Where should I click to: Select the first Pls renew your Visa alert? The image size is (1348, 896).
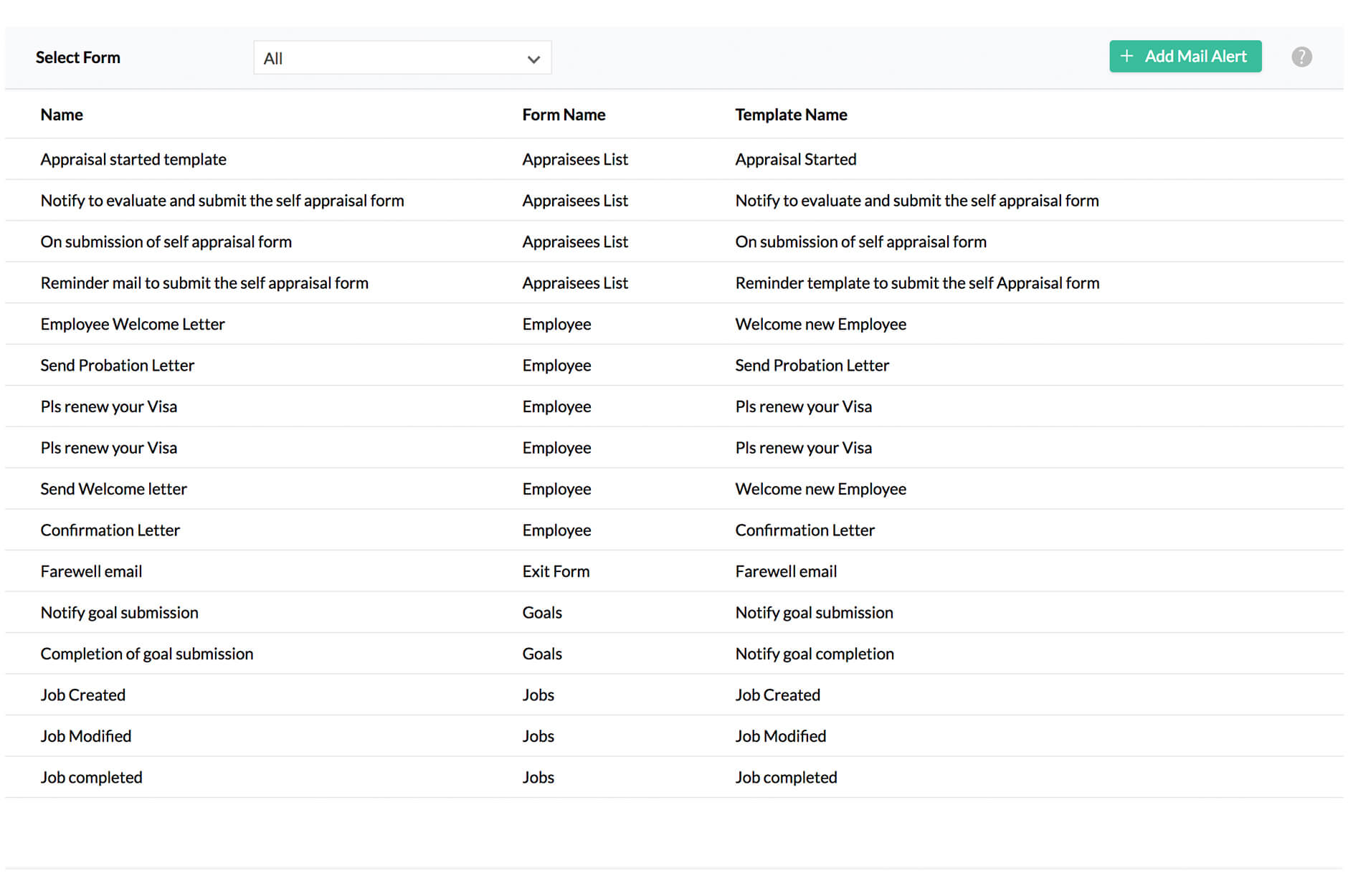pos(108,406)
